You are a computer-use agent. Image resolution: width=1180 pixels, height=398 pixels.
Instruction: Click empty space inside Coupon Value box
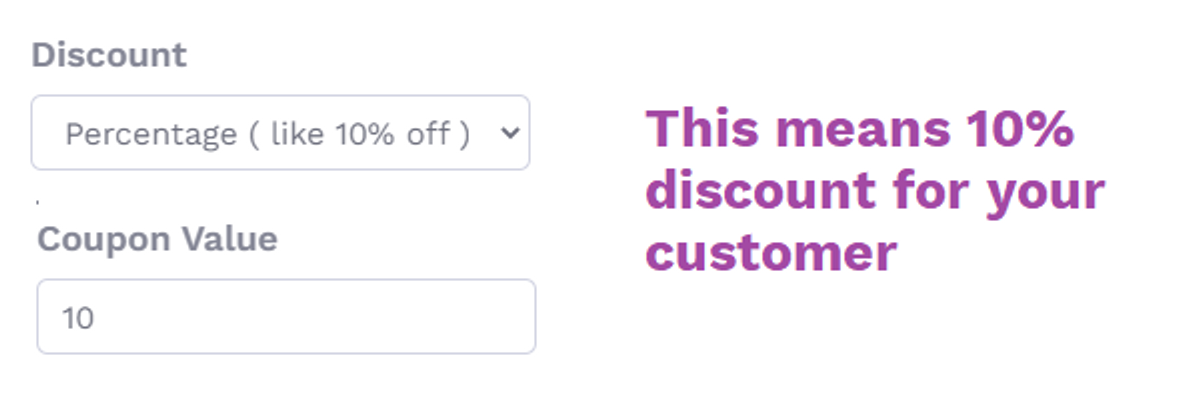pyautogui.click(x=316, y=317)
